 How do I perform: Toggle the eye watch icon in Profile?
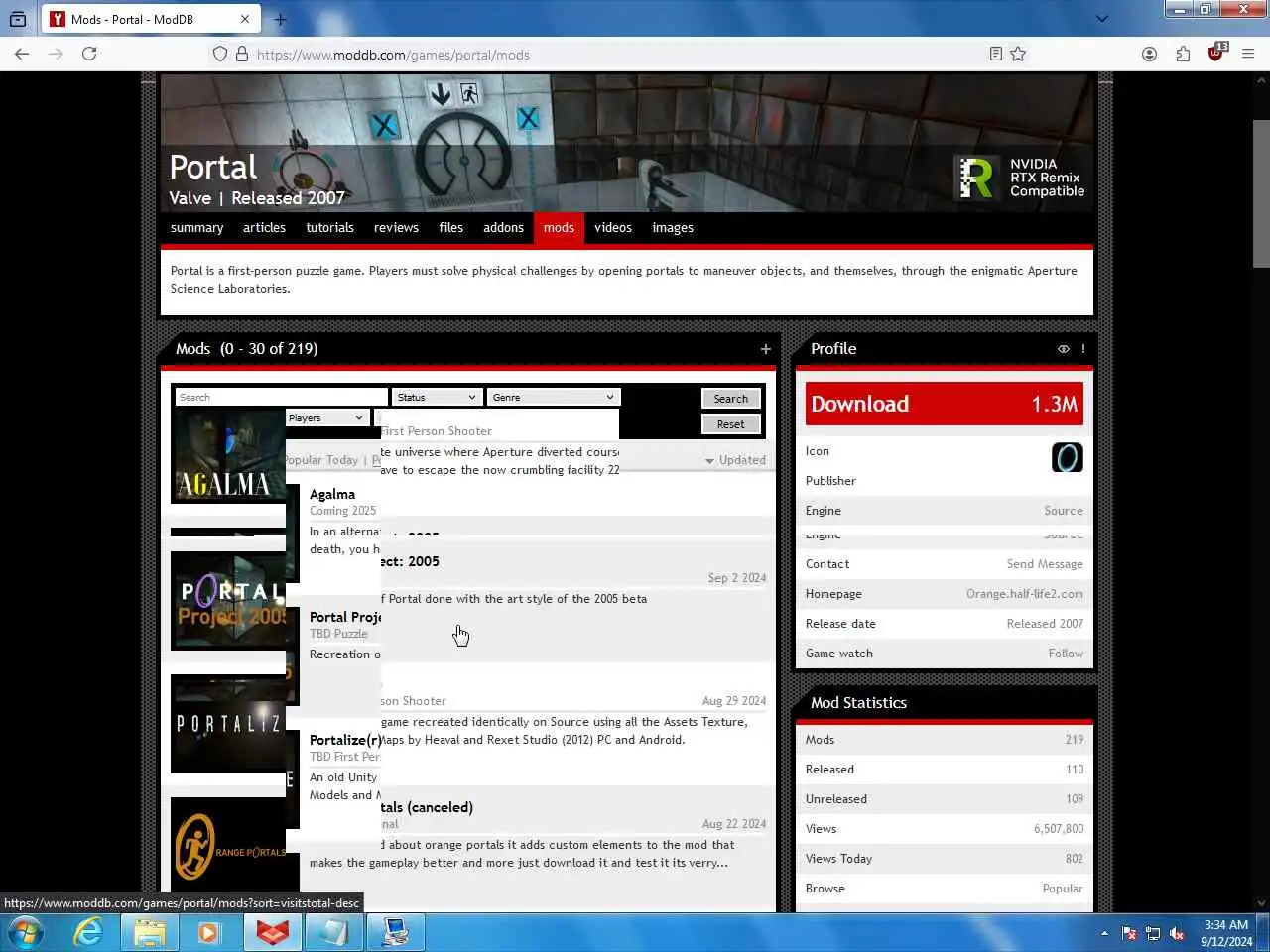(1063, 349)
